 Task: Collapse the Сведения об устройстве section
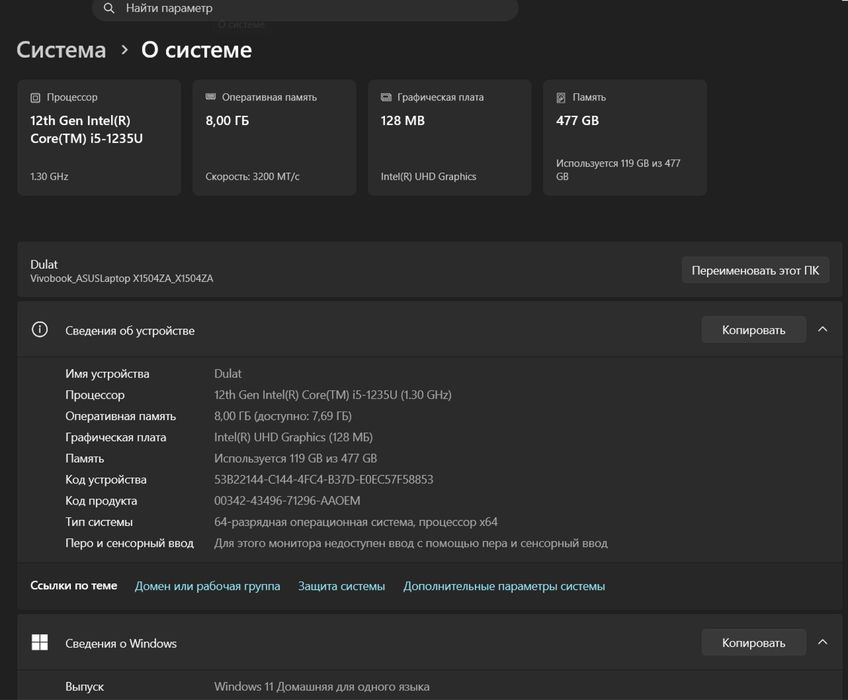tap(823, 329)
